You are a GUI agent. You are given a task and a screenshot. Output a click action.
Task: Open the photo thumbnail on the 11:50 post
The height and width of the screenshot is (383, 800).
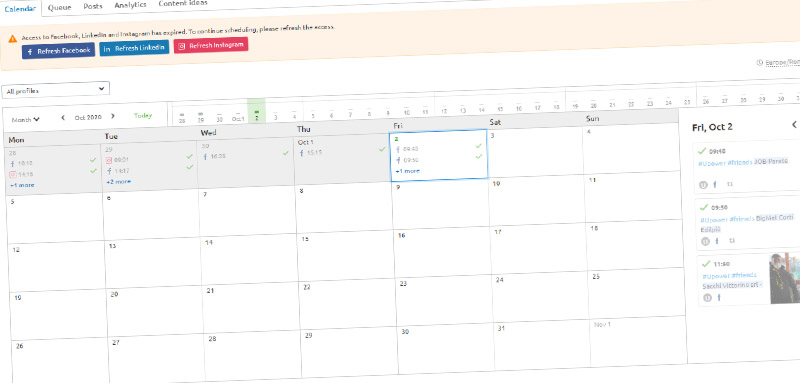point(784,278)
